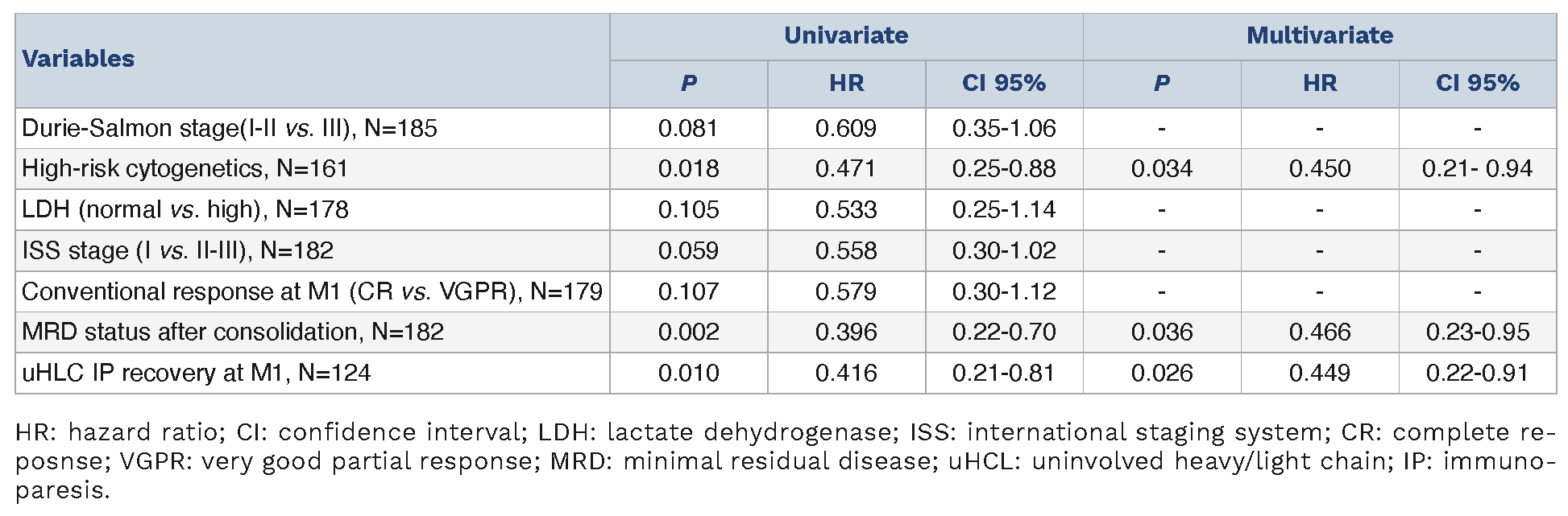This screenshot has width=1568, height=516.
Task: Click univariate P value 0.002
Action: [x=688, y=332]
